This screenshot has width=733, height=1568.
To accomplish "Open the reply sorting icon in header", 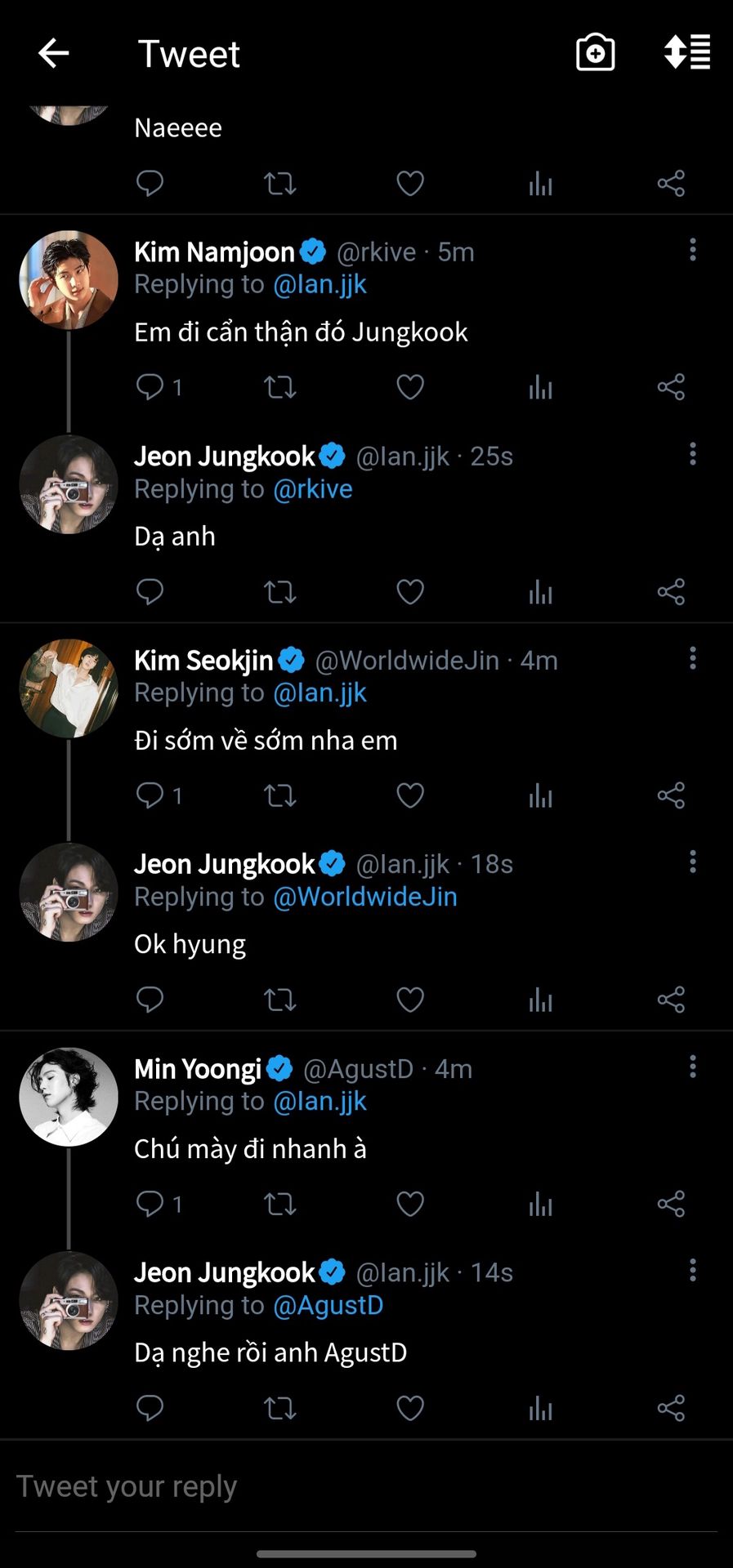I will [686, 53].
